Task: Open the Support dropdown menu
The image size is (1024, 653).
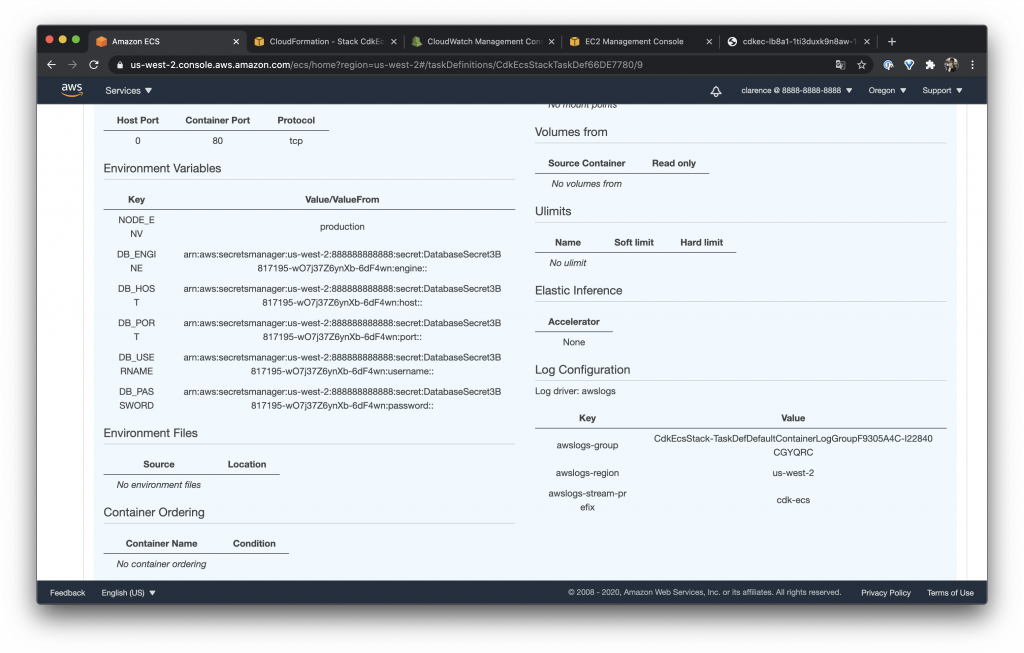Action: point(942,90)
